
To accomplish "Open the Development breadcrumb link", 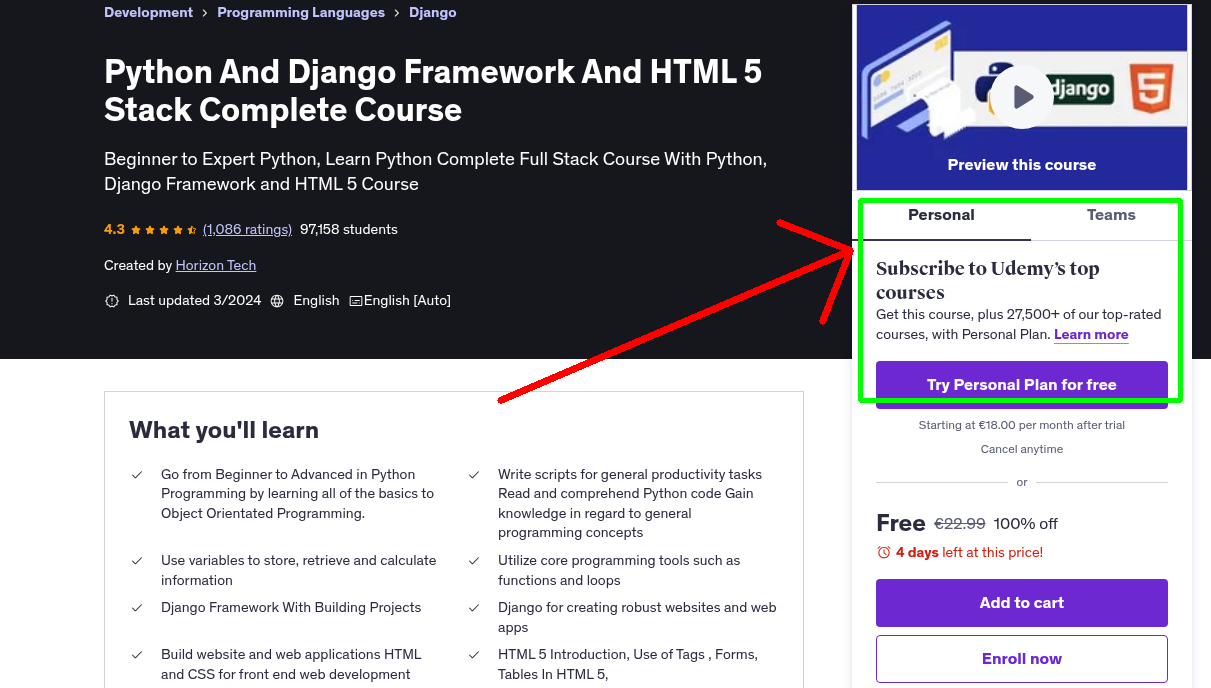I will coord(148,12).
